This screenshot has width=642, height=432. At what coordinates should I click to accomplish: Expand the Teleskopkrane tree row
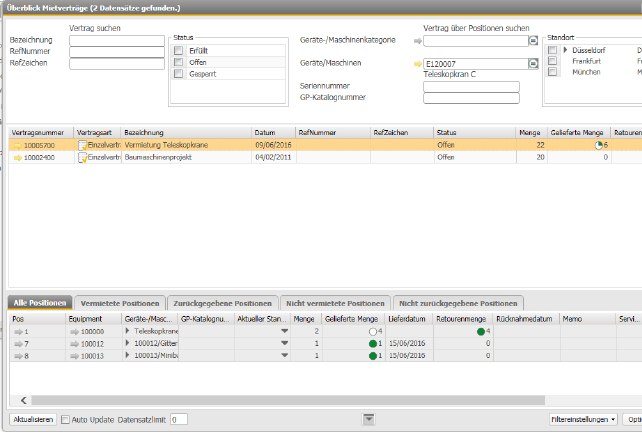(x=128, y=330)
